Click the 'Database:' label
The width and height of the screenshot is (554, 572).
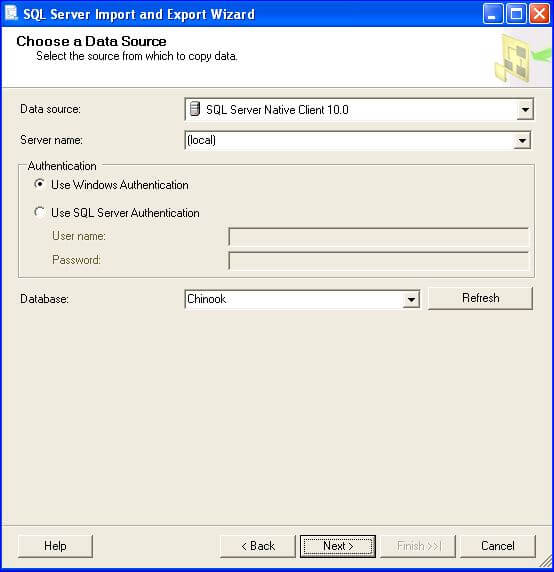point(44,299)
